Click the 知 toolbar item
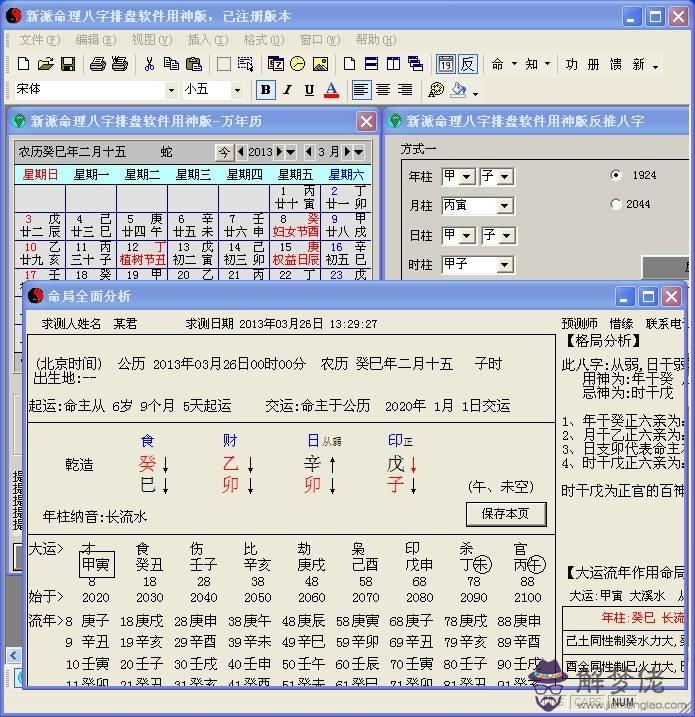Image resolution: width=695 pixels, height=717 pixels. coord(531,64)
